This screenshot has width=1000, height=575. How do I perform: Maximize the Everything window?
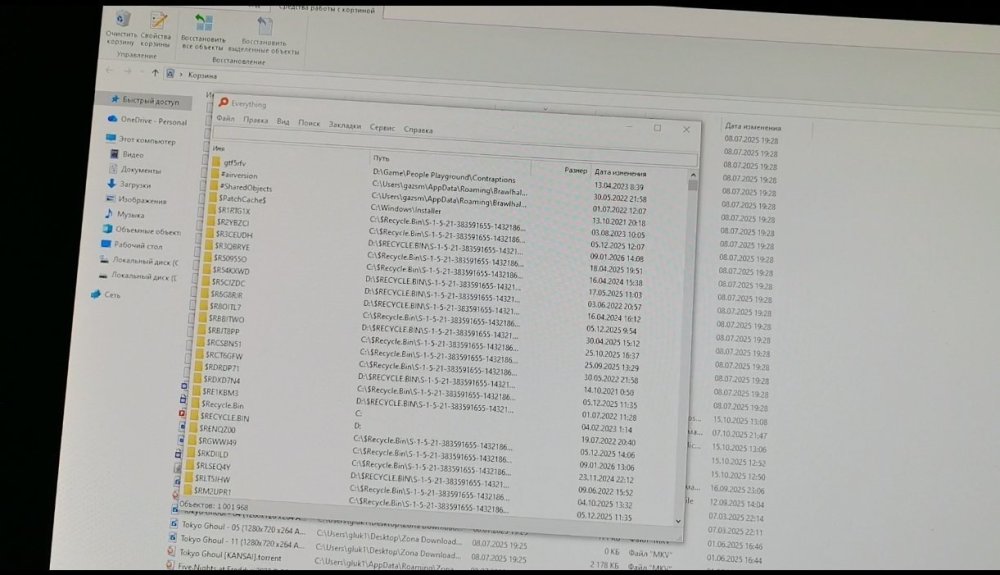pyautogui.click(x=658, y=128)
